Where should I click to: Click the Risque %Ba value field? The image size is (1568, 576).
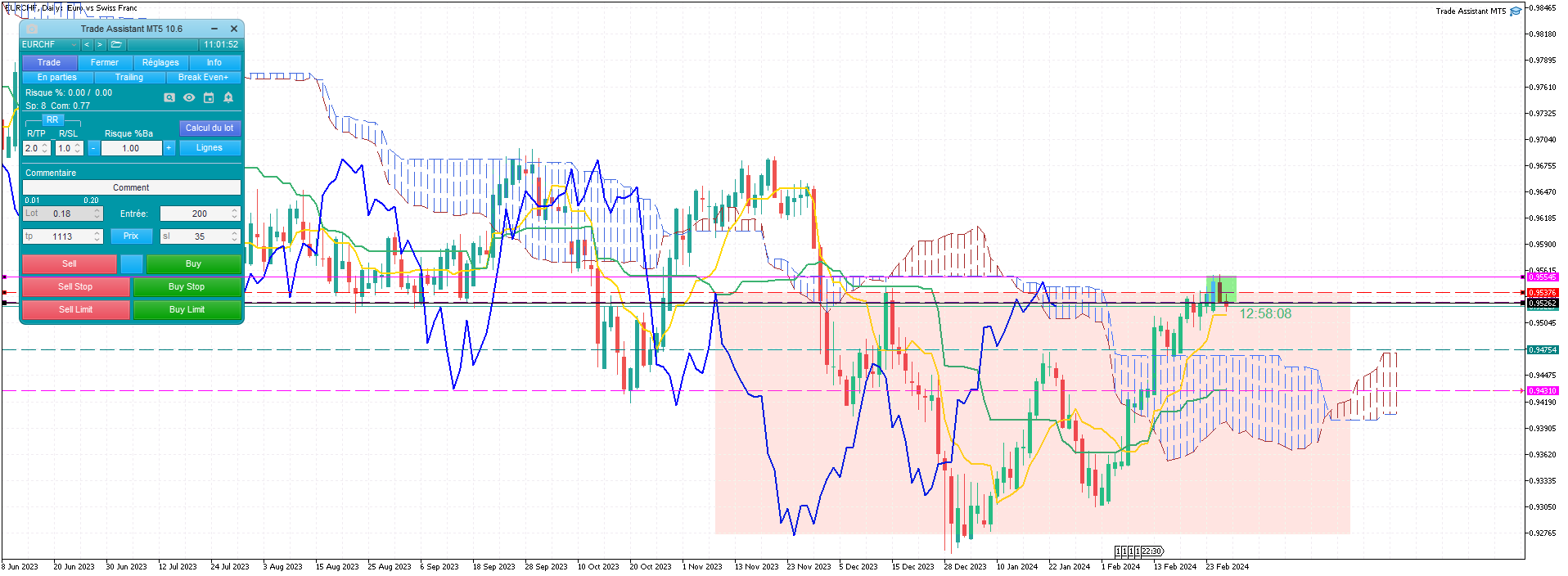pyautogui.click(x=131, y=148)
